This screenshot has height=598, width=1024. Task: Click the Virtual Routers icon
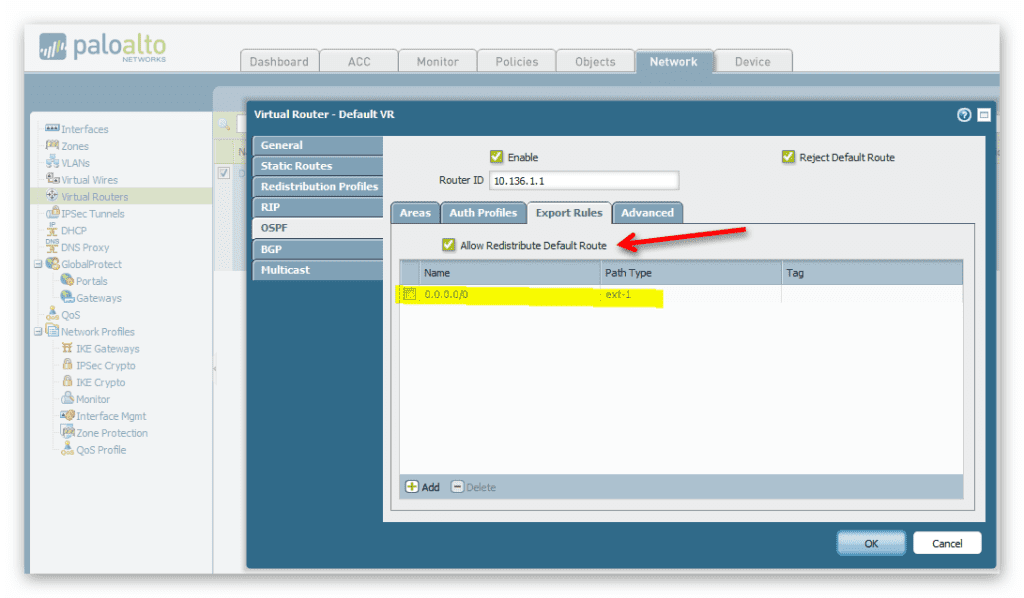click(52, 195)
